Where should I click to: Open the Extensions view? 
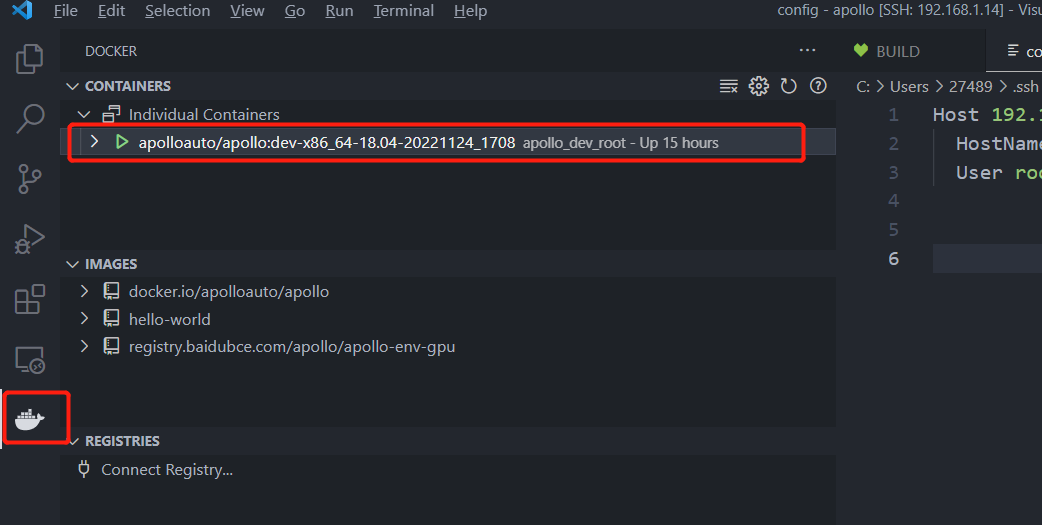[29, 299]
